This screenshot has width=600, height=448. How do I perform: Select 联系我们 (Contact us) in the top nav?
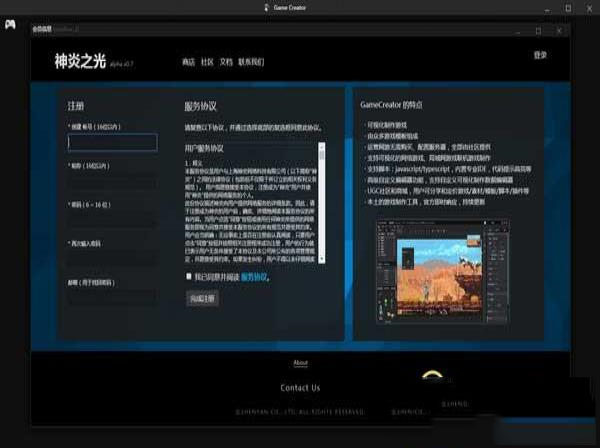[x=251, y=62]
